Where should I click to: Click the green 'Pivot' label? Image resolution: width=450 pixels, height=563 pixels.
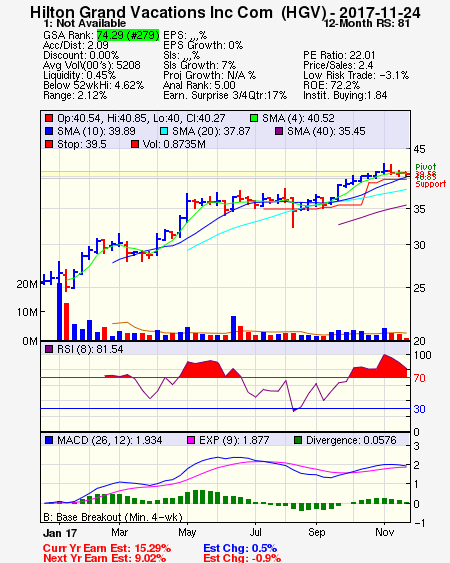(426, 167)
